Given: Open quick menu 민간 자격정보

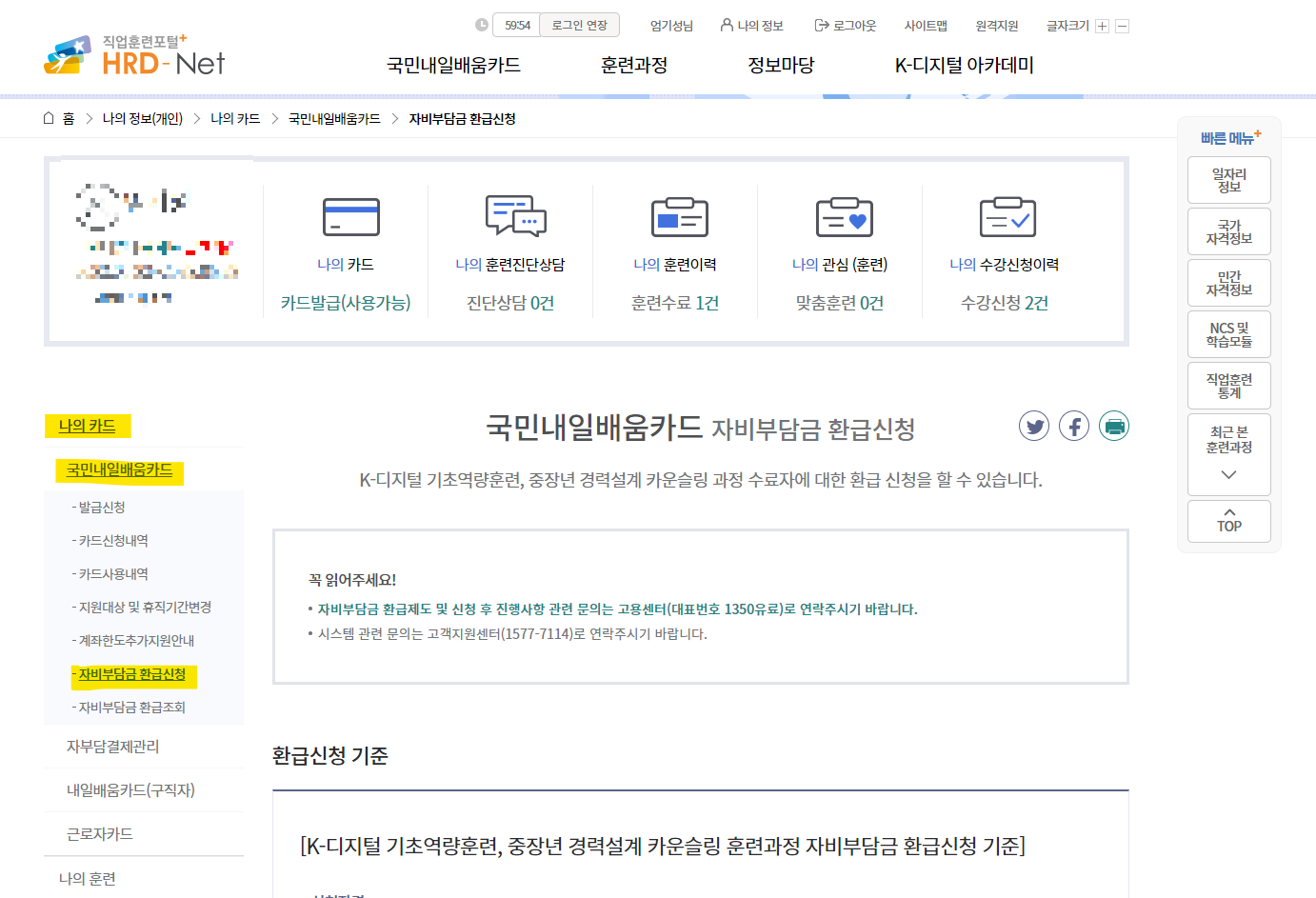Looking at the screenshot, I should point(1229,283).
